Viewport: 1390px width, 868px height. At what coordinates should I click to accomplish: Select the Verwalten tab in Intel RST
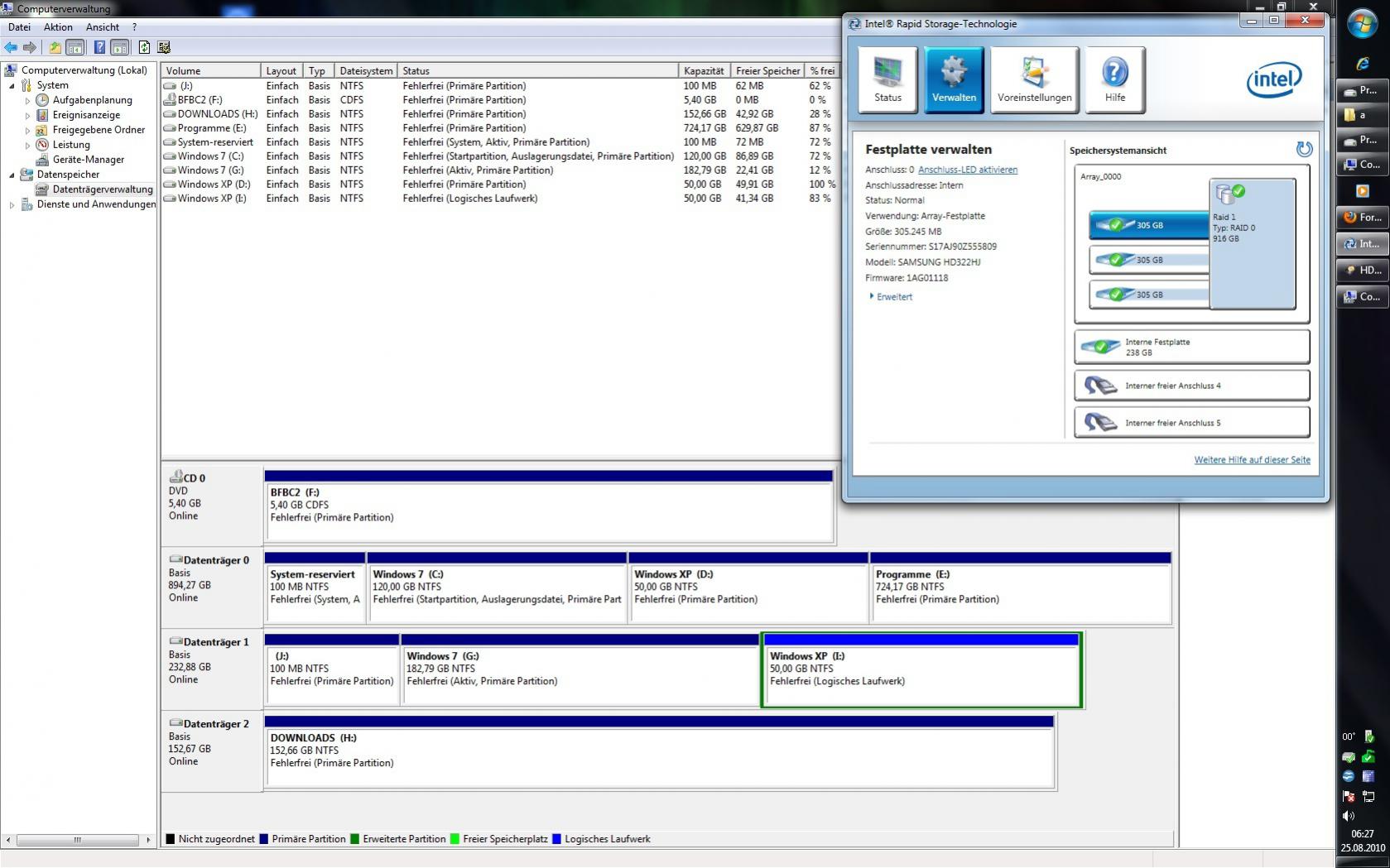[954, 79]
